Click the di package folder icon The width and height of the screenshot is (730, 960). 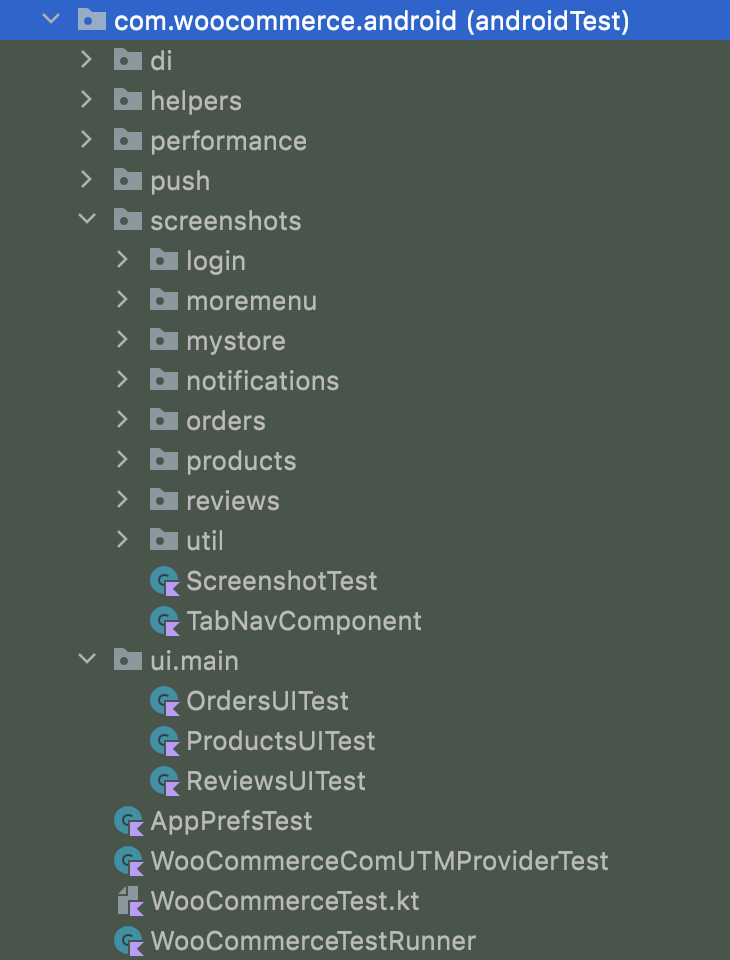click(x=128, y=59)
